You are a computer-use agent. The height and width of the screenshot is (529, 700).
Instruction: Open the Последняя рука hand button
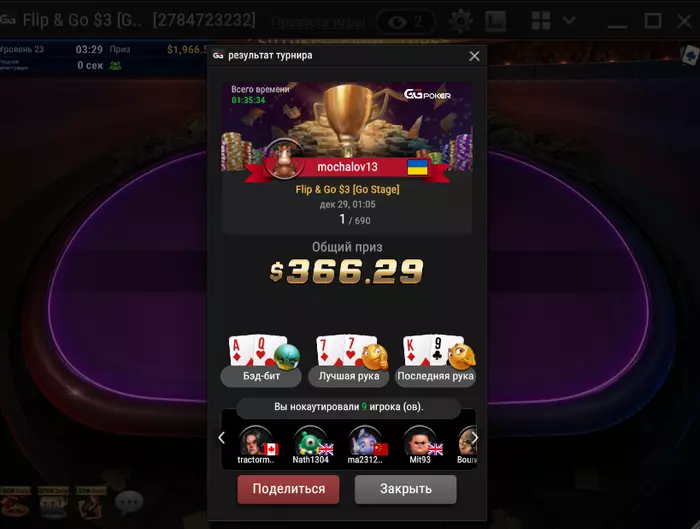point(435,376)
